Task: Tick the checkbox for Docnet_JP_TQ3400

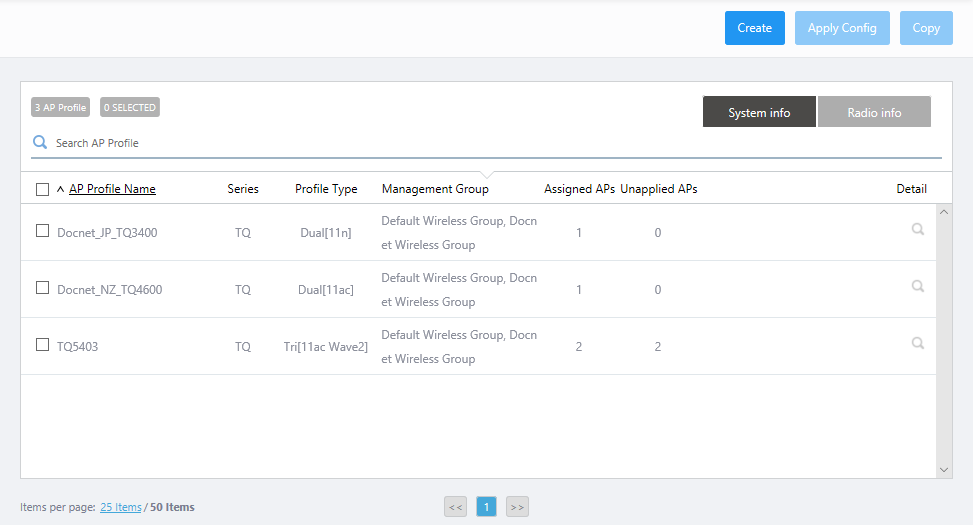Action: (42, 231)
